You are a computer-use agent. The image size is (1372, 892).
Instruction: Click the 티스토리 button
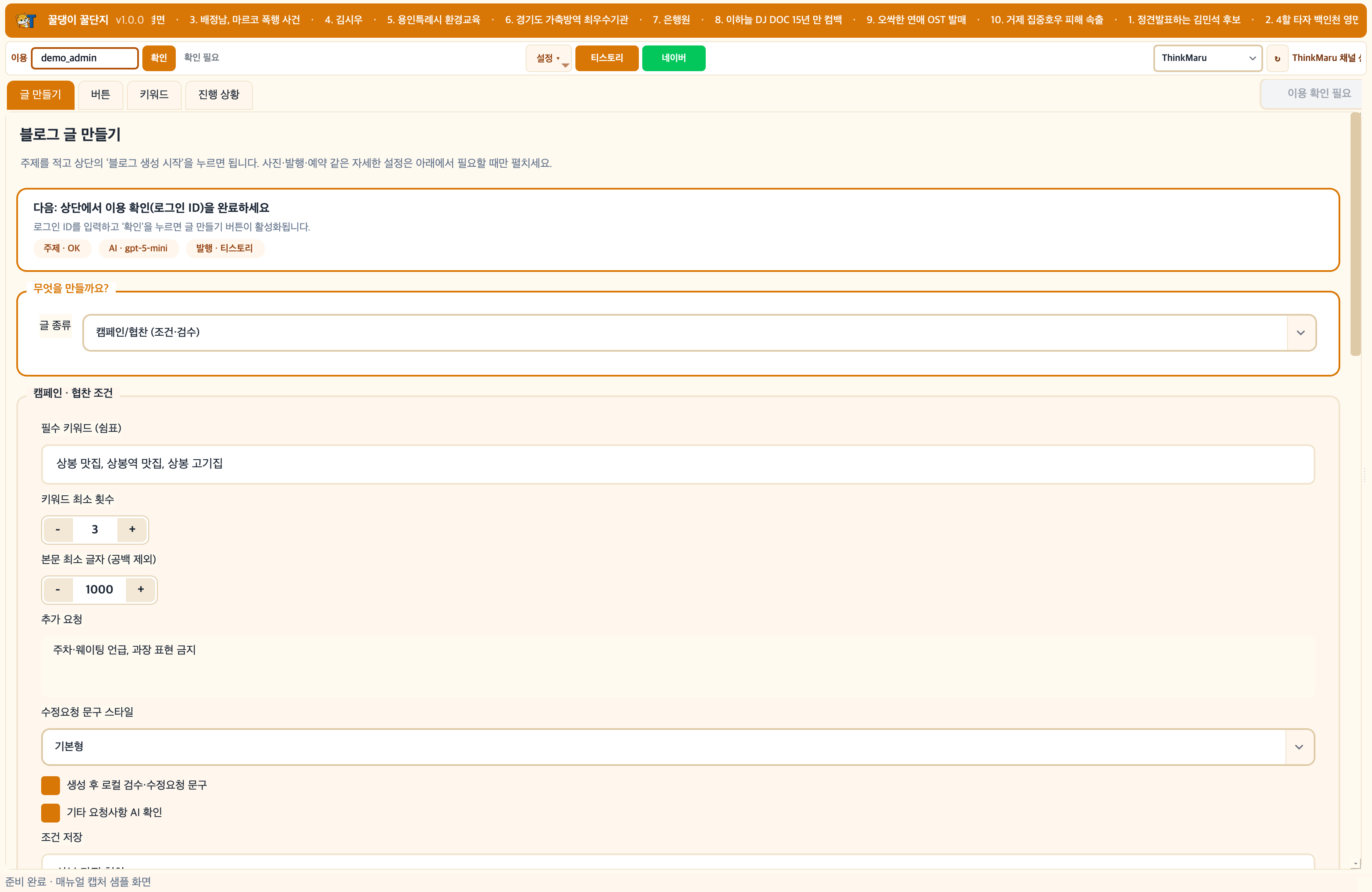pos(606,58)
